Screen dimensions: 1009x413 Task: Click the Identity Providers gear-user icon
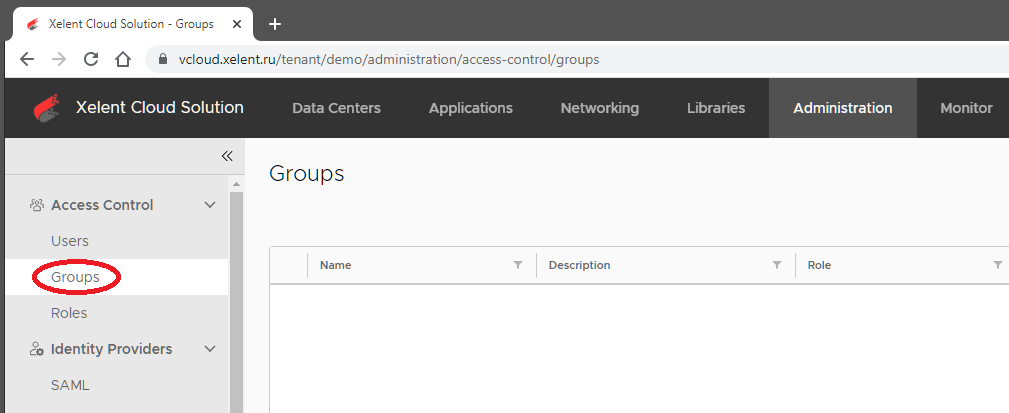coord(37,349)
